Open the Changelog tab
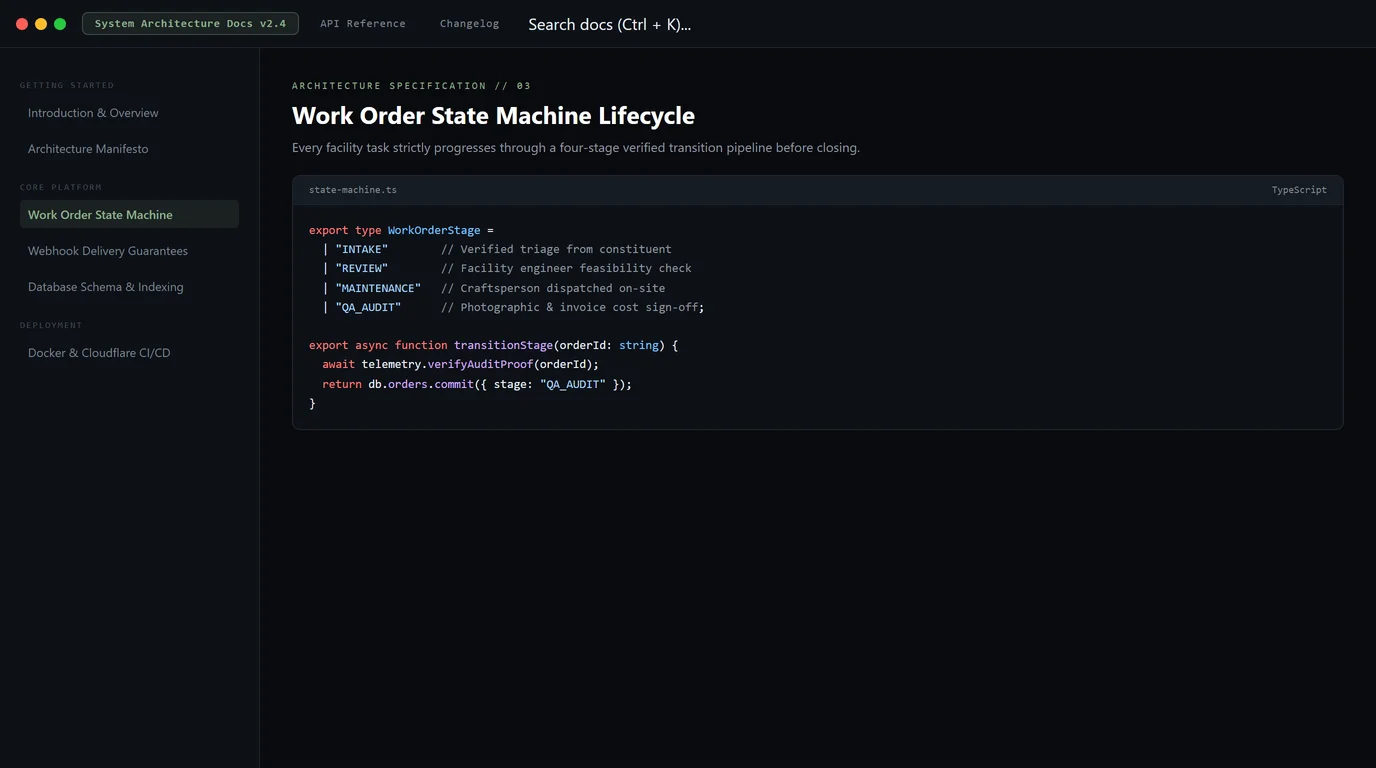The width and height of the screenshot is (1376, 768). 469,23
